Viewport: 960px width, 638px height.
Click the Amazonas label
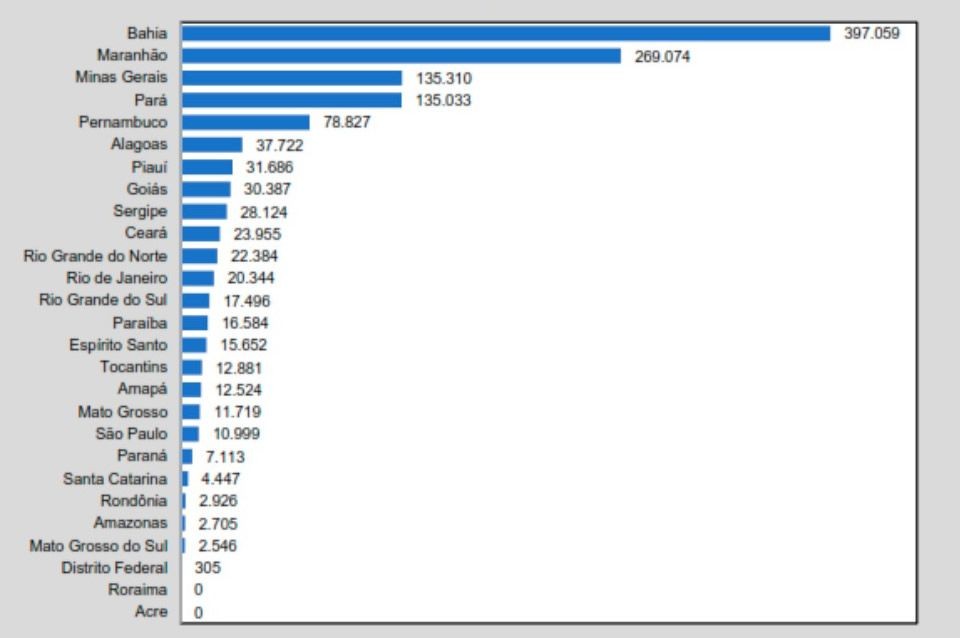coord(130,522)
